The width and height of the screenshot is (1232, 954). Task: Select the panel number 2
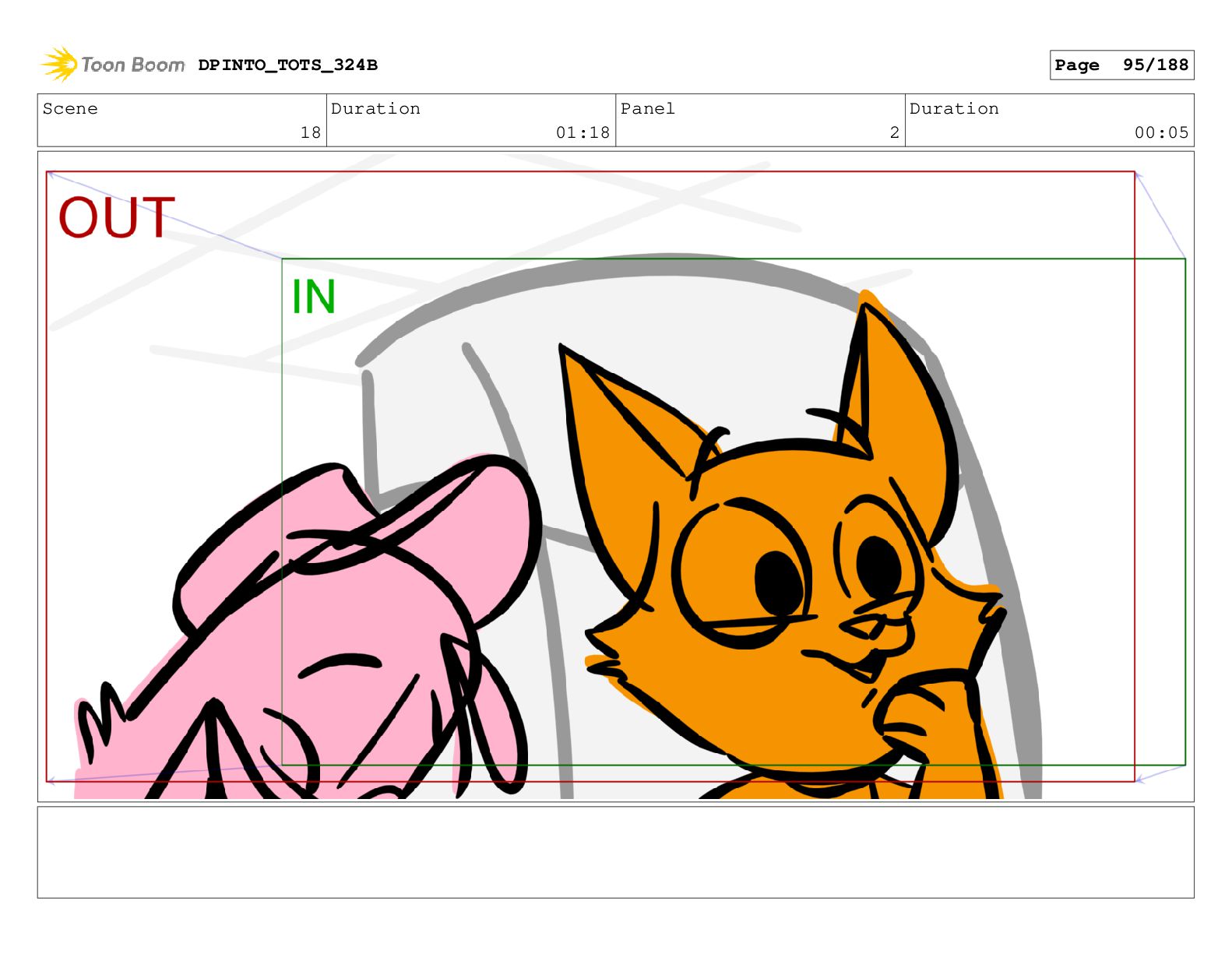coord(895,132)
